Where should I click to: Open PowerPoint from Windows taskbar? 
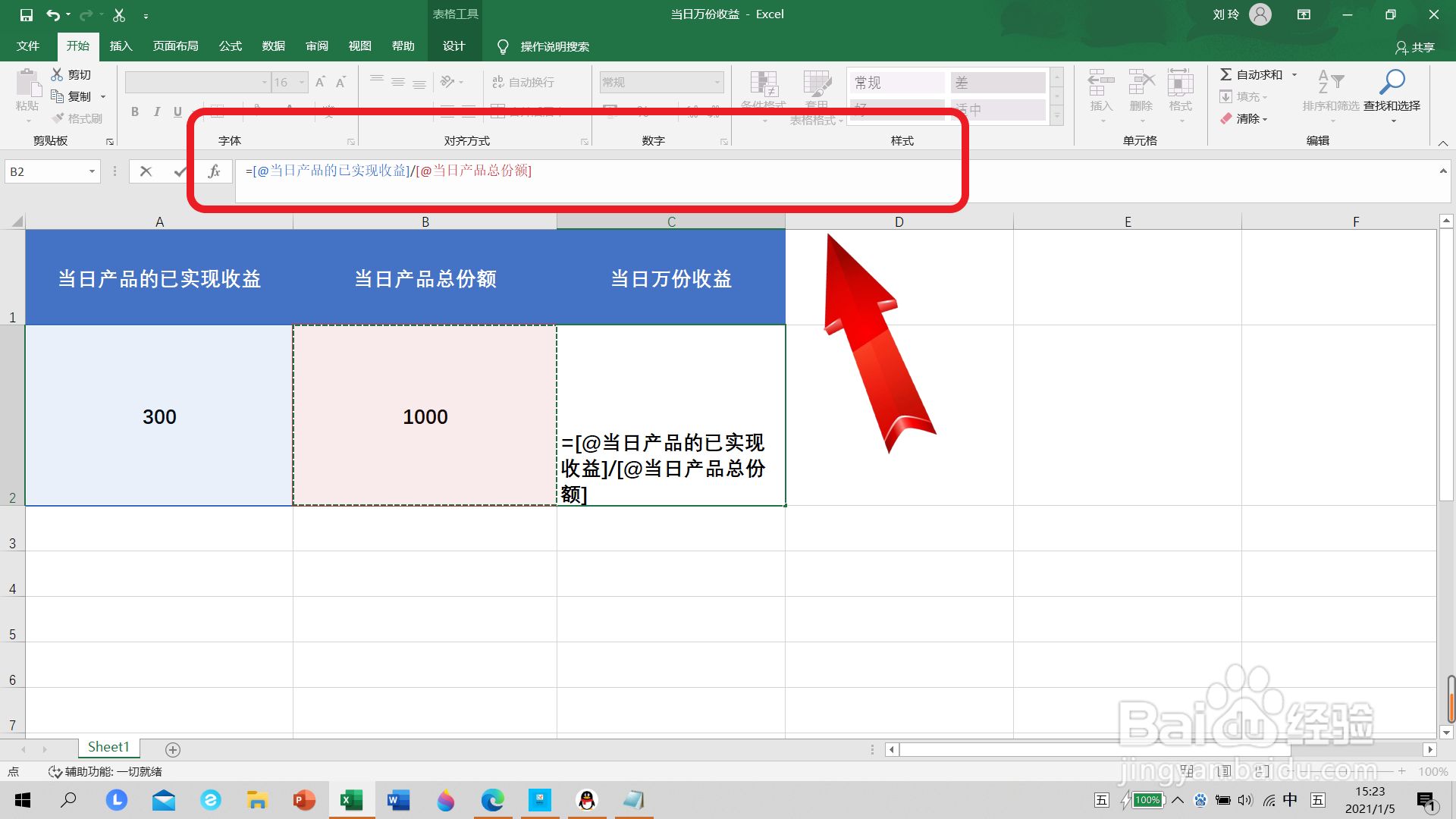[x=304, y=800]
